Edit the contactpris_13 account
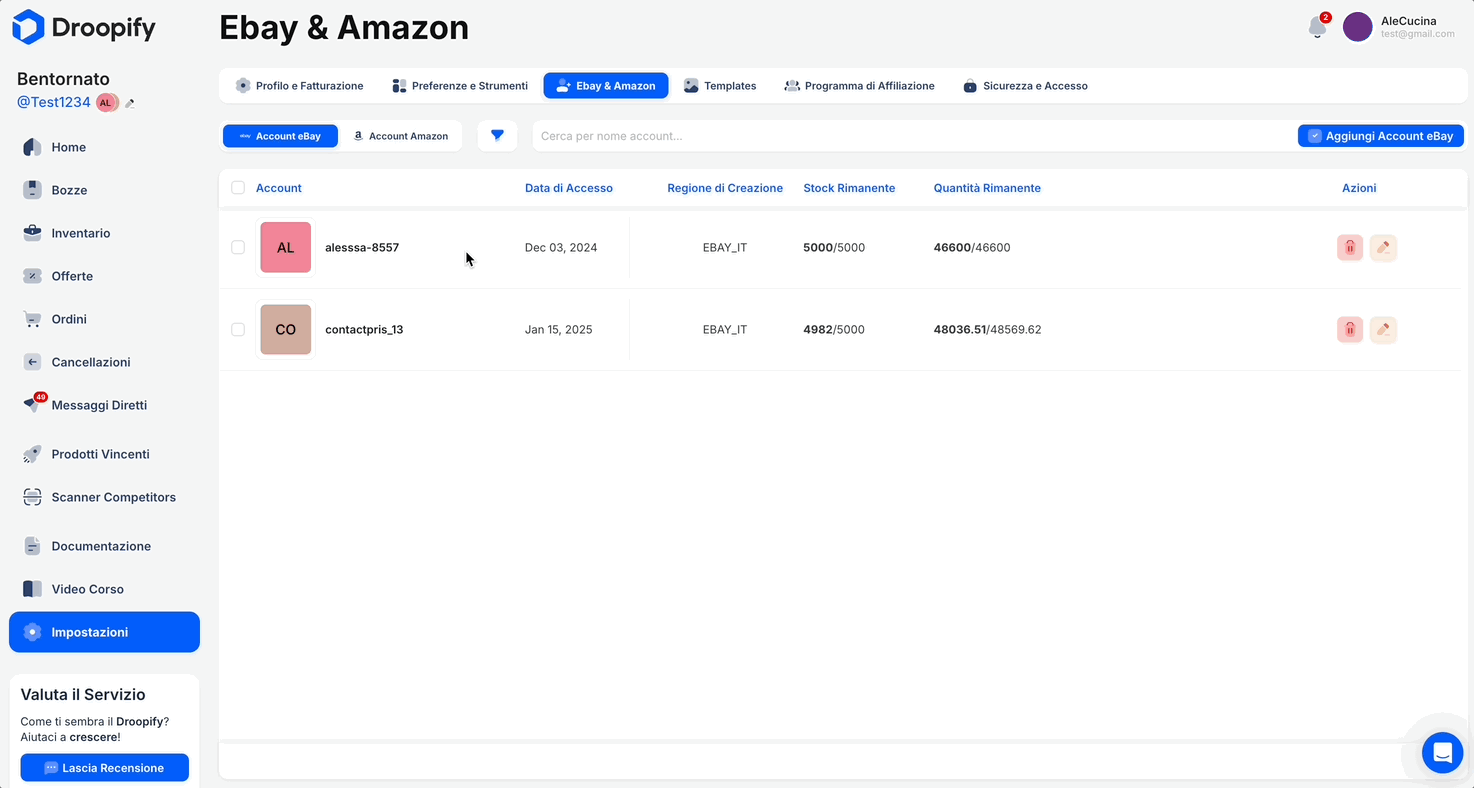This screenshot has height=788, width=1474. (1383, 329)
